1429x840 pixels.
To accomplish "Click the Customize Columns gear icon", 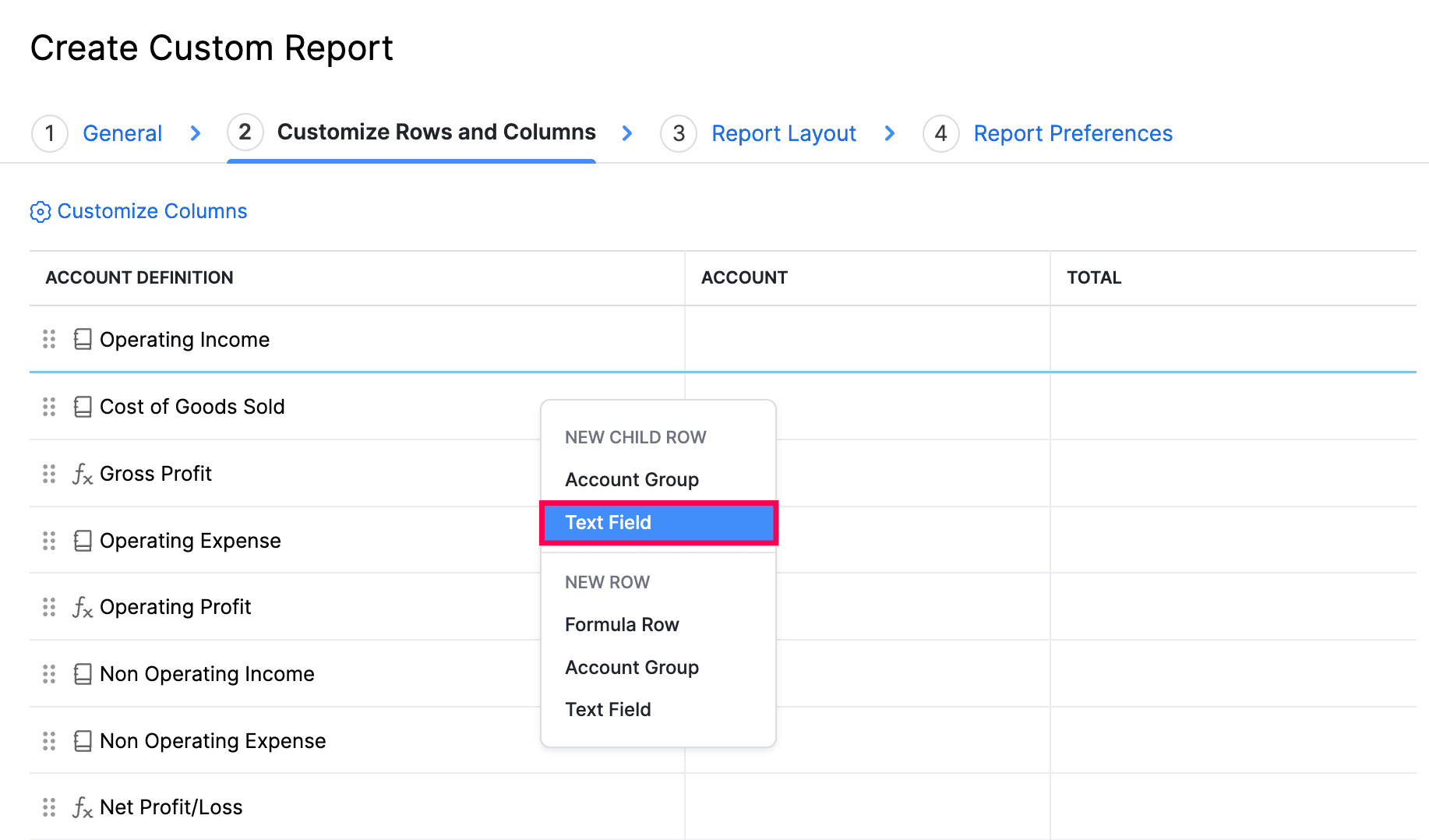I will (x=41, y=212).
